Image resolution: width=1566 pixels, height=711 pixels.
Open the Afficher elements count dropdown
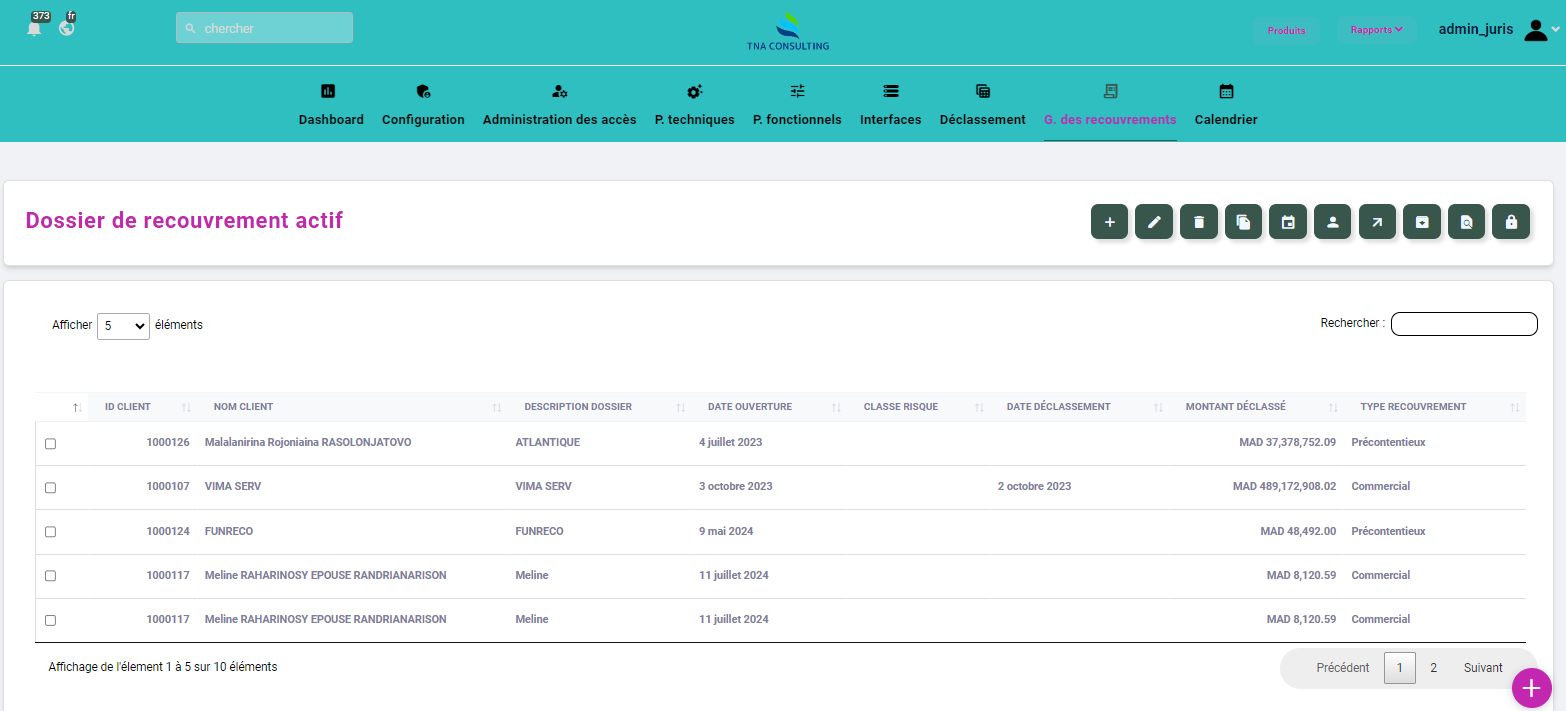pos(123,326)
